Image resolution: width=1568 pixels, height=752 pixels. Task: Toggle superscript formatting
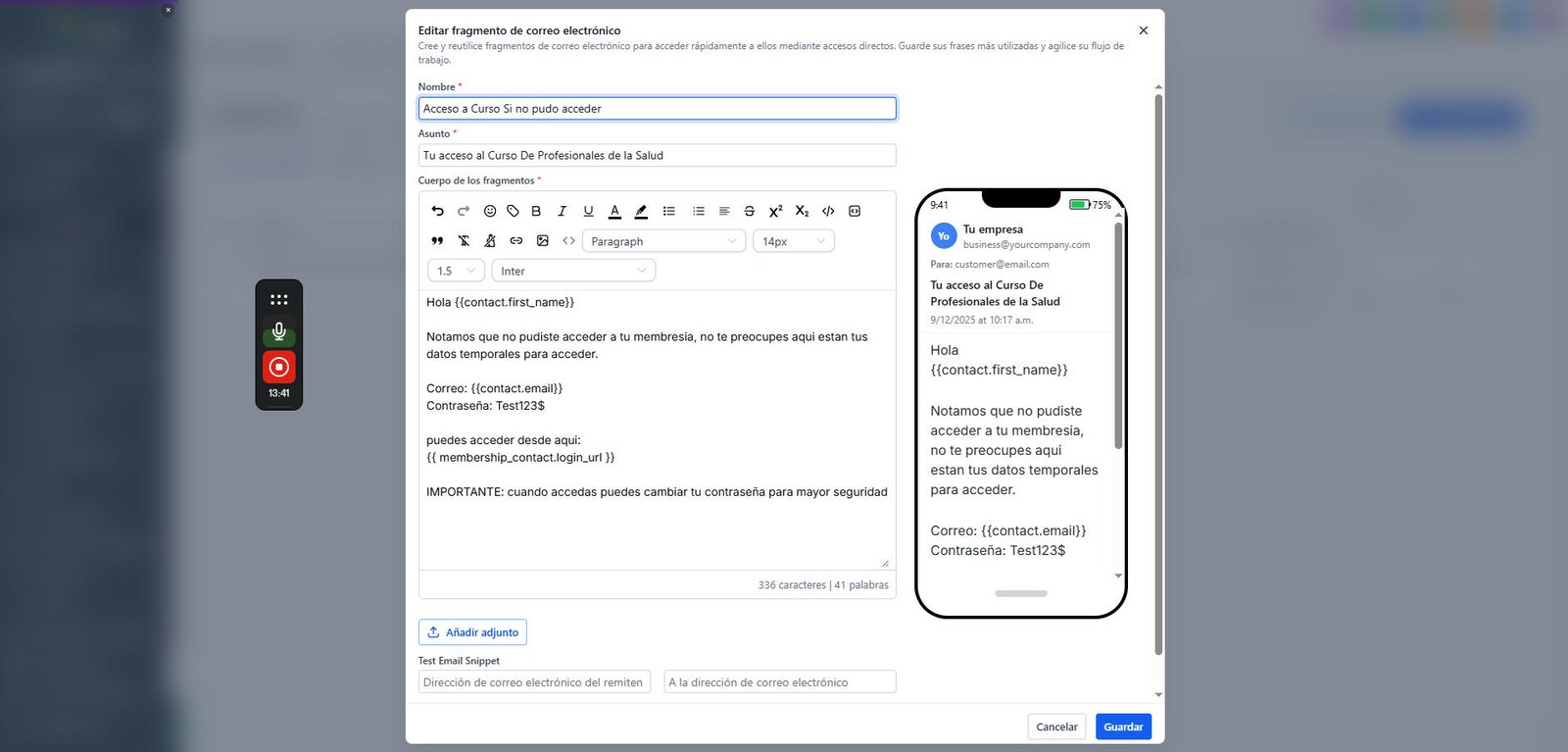tap(776, 211)
